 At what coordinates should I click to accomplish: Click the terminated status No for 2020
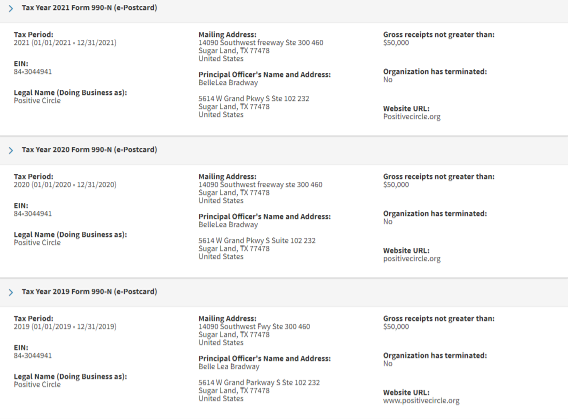(x=388, y=222)
